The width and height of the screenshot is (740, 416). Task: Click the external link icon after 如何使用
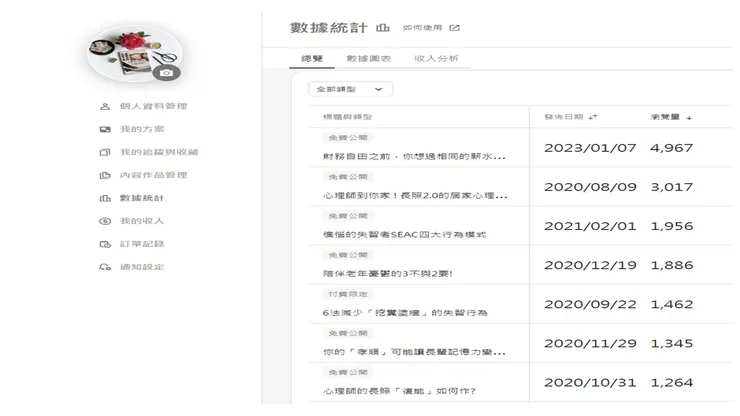click(454, 28)
